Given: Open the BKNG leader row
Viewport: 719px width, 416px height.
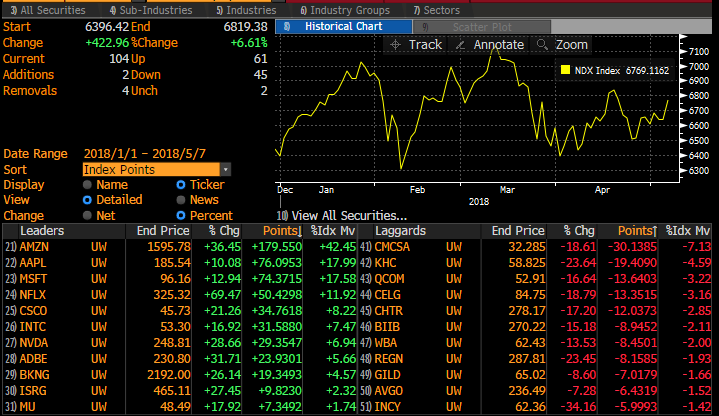Looking at the screenshot, I should tap(180, 375).
